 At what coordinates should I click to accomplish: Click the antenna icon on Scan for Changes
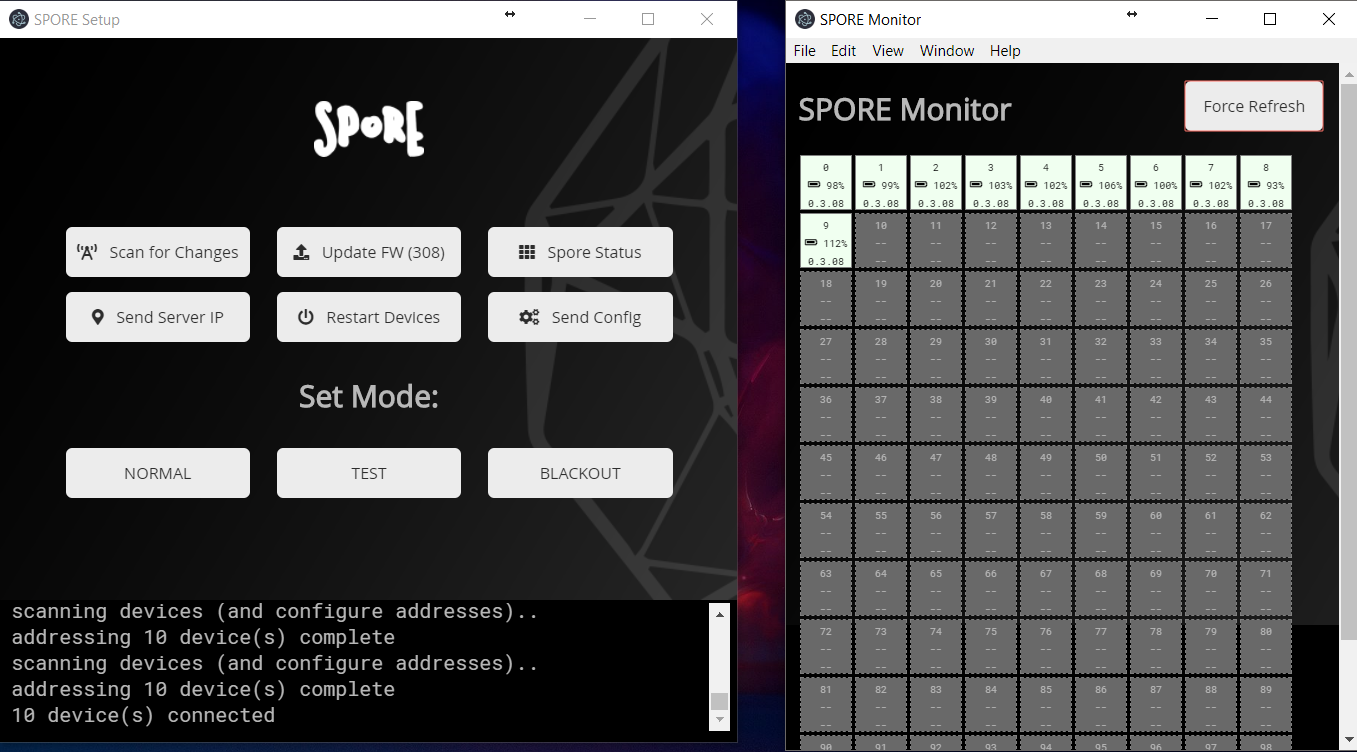pos(87,252)
